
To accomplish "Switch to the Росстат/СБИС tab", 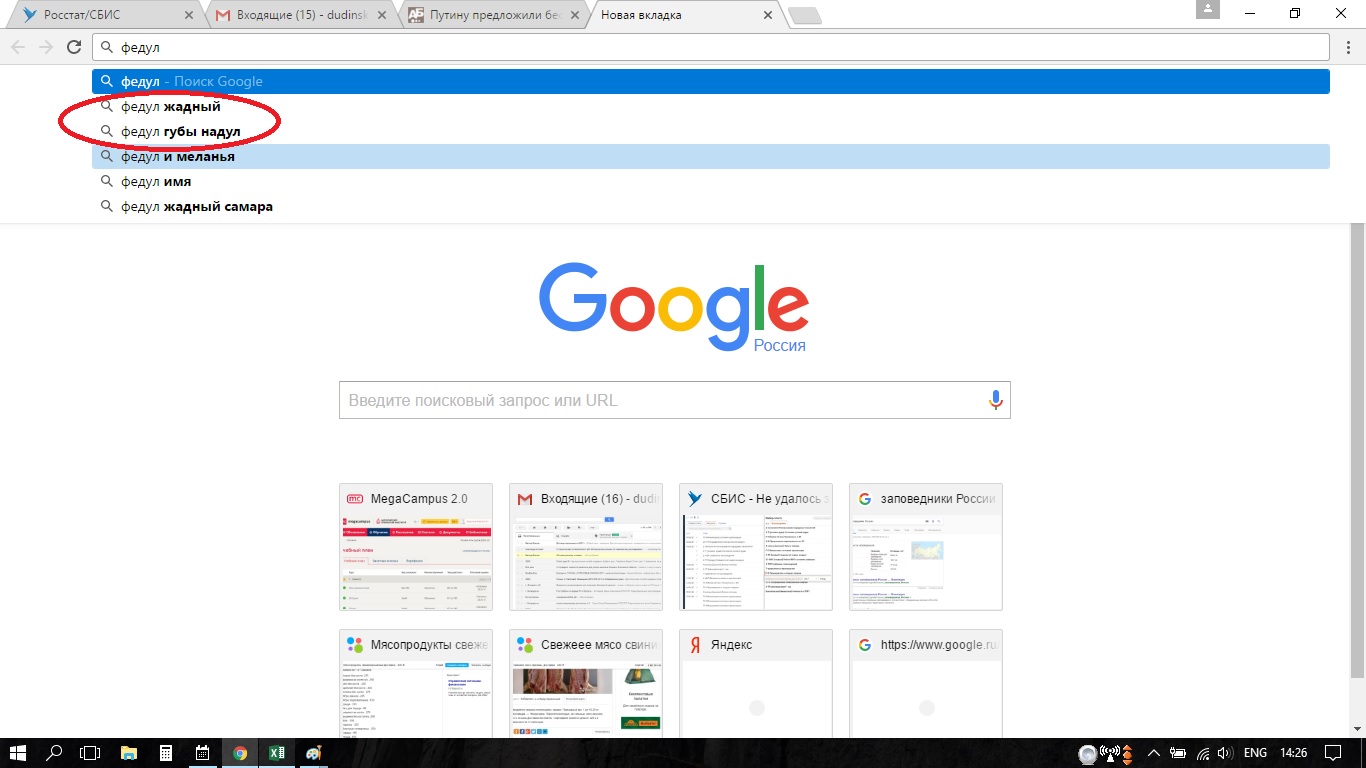I will click(105, 15).
